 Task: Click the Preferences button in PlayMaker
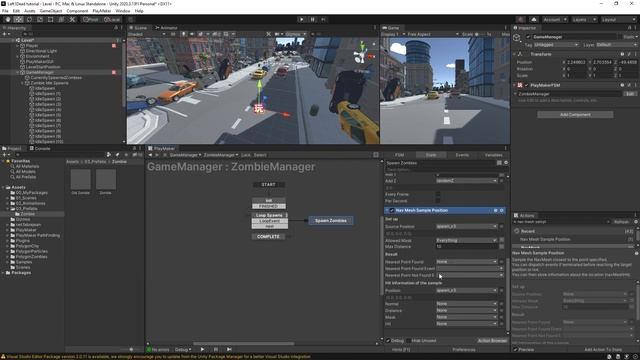coord(464,350)
